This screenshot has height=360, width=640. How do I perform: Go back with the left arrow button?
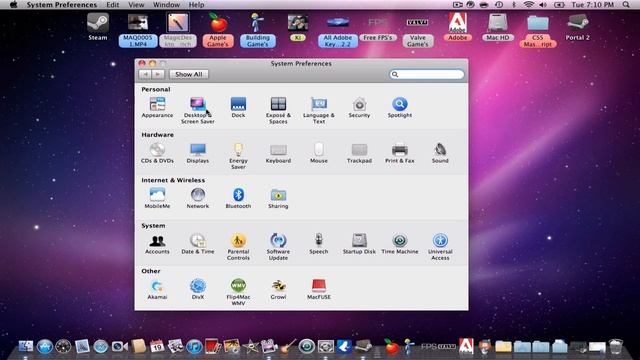click(x=145, y=74)
